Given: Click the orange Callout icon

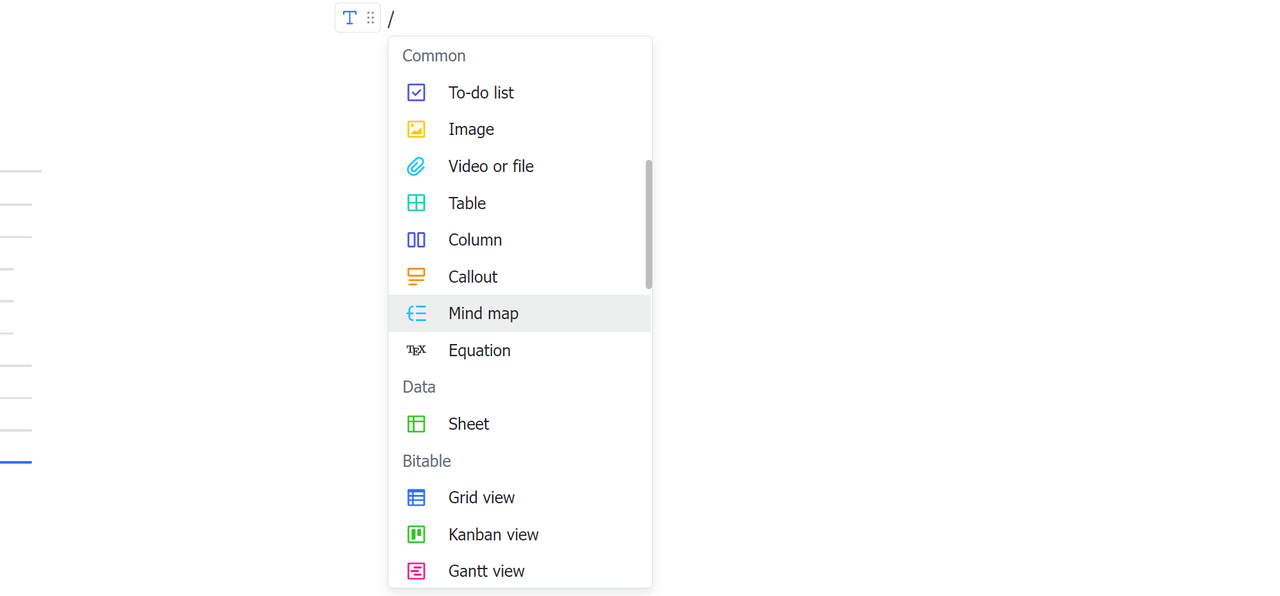Looking at the screenshot, I should click(x=416, y=277).
